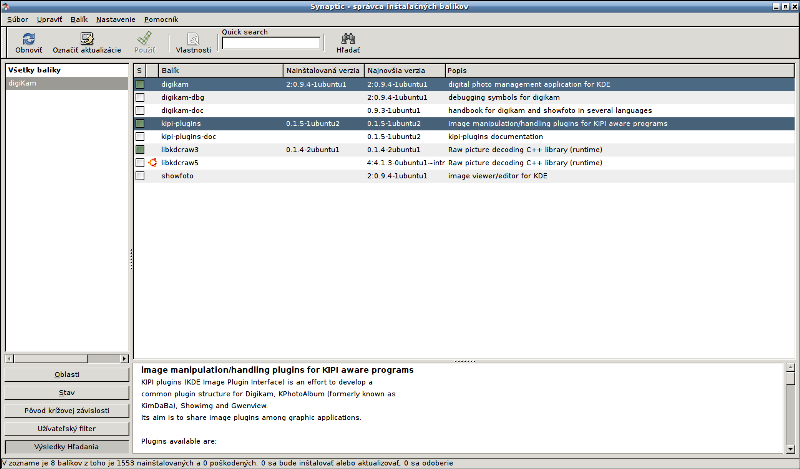Sort by Najnovšia verzia column header
This screenshot has height=469, width=800.
pyautogui.click(x=405, y=70)
